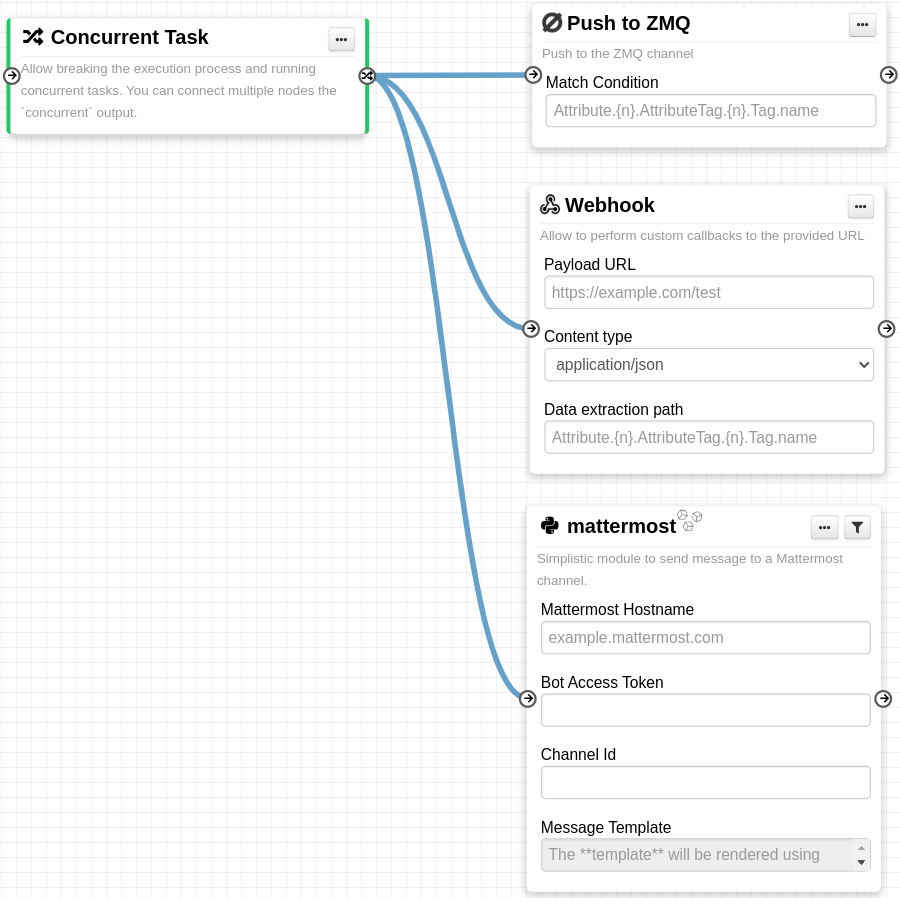Click the Push to ZMQ node icon
The width and height of the screenshot is (900, 898).
click(551, 23)
